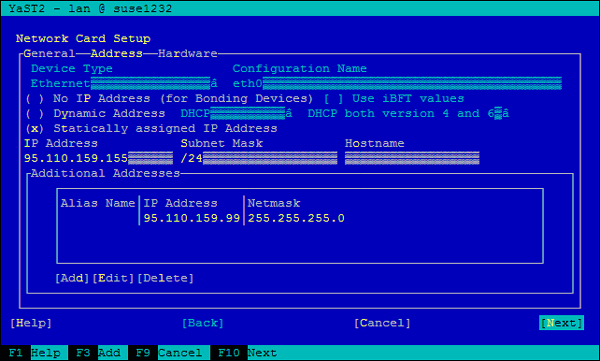The width and height of the screenshot is (600, 361).
Task: Switch to the General tab
Action: click(x=49, y=53)
